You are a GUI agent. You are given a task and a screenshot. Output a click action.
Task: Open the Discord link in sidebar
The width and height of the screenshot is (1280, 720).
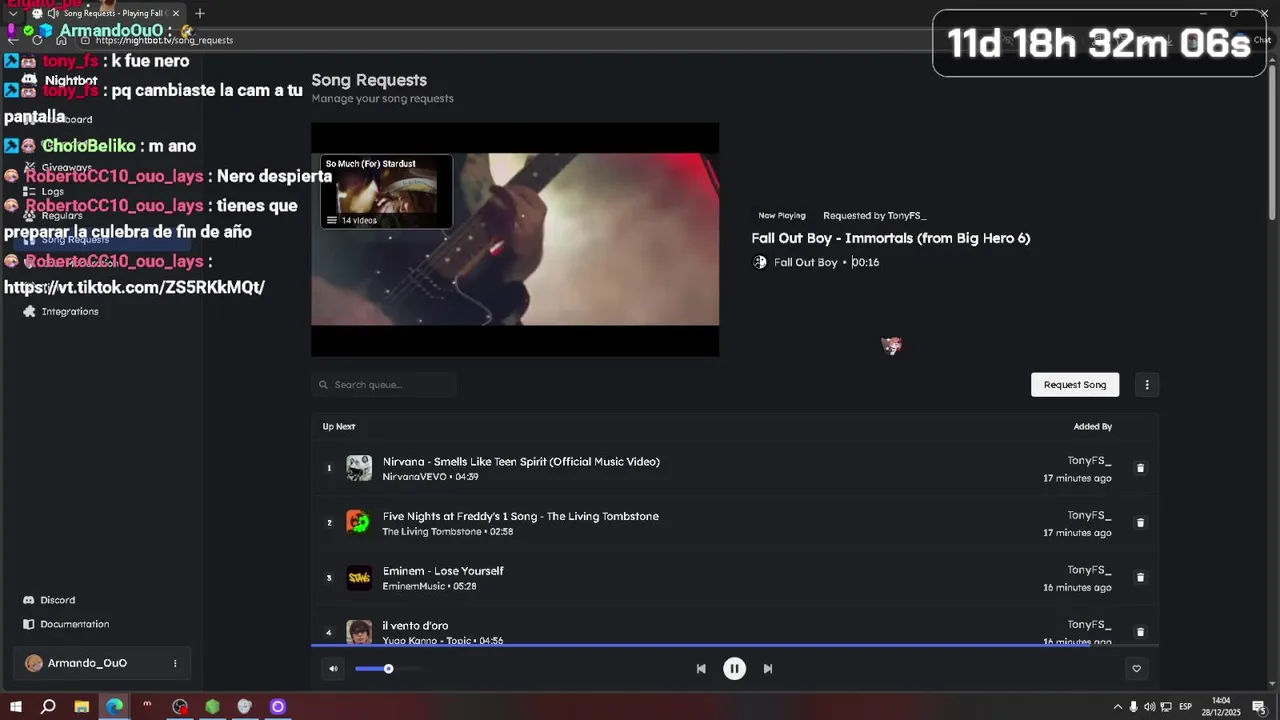click(49, 600)
